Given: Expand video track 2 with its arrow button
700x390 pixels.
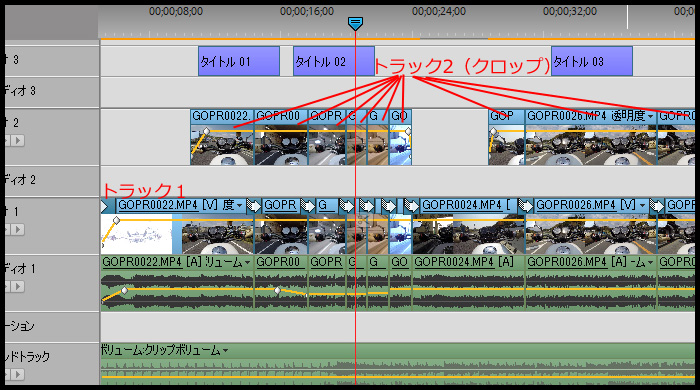Looking at the screenshot, I should coord(18,141).
